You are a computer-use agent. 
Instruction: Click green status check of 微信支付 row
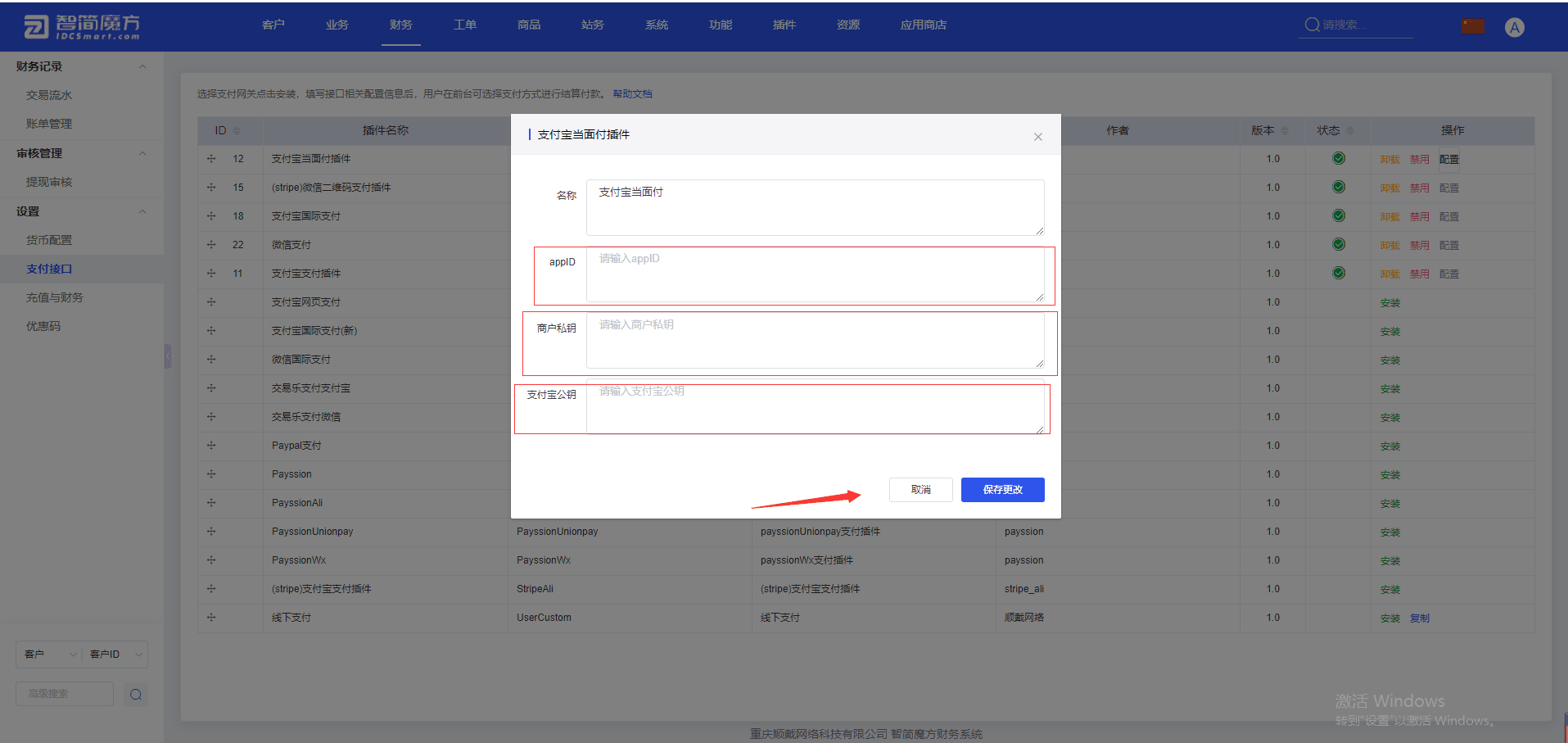[1339, 244]
